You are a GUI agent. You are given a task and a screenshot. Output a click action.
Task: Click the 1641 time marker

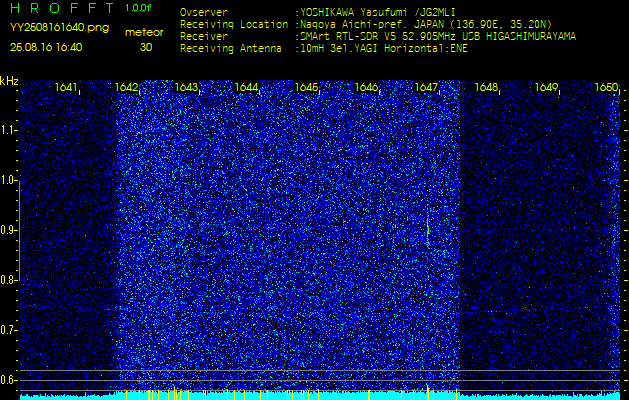tap(65, 87)
